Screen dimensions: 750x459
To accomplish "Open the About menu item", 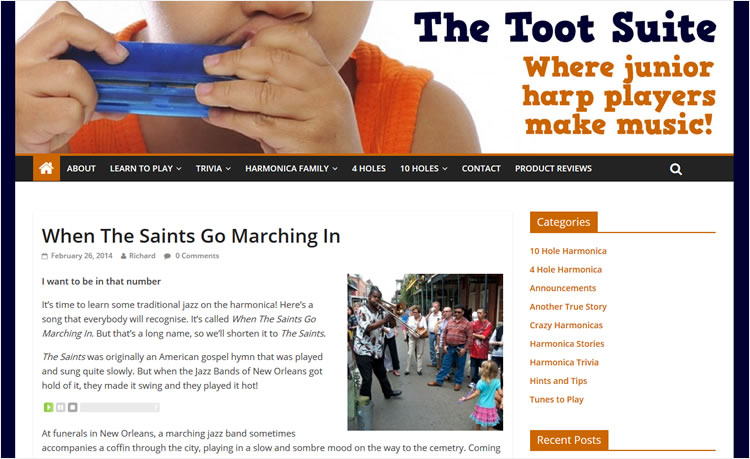I will (81, 168).
